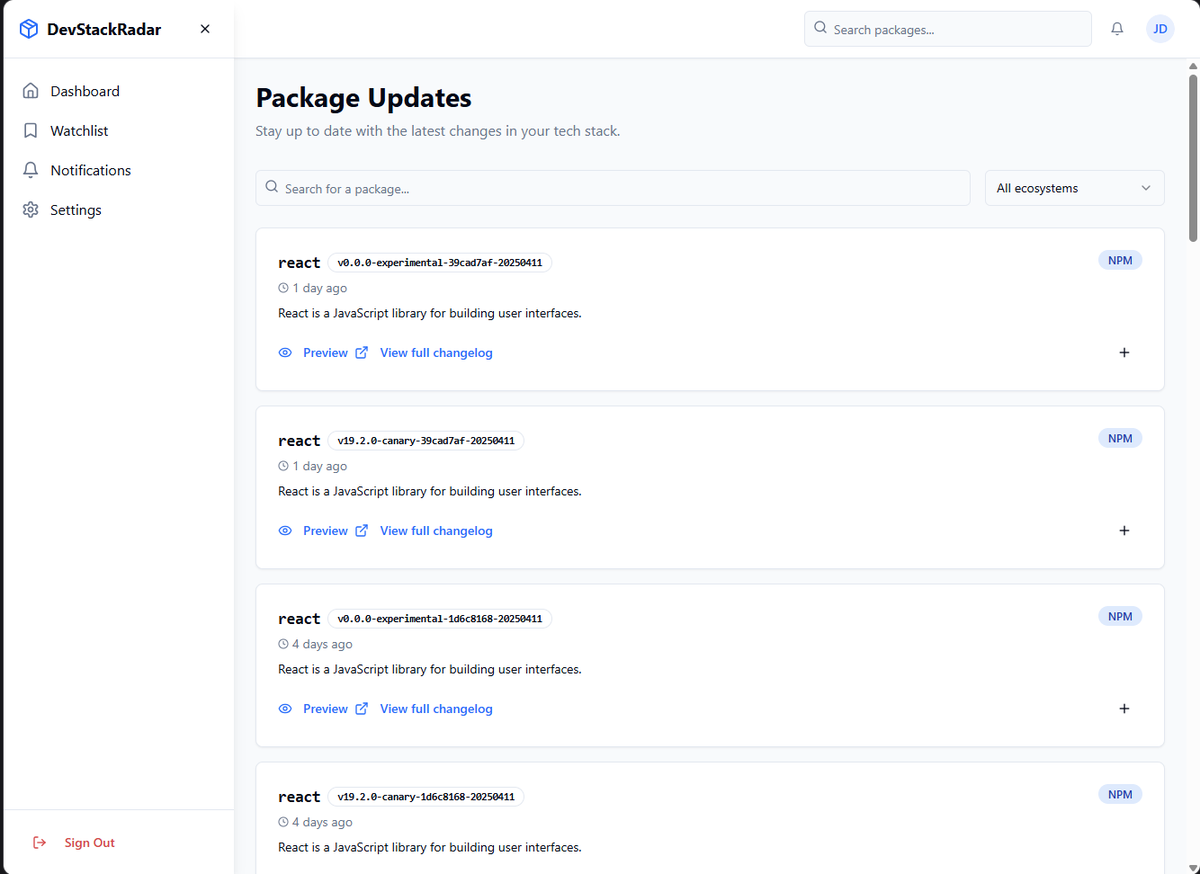This screenshot has height=874, width=1200.
Task: Click version tag v19.2.0-canary-1d6c8168-20250411
Action: tap(426, 797)
